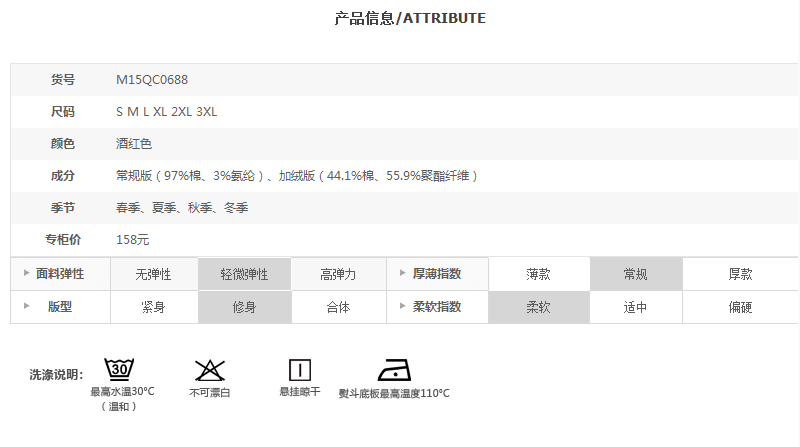The image size is (800, 447).
Task: Expand the 柔软指数 row arrow
Action: coord(402,307)
